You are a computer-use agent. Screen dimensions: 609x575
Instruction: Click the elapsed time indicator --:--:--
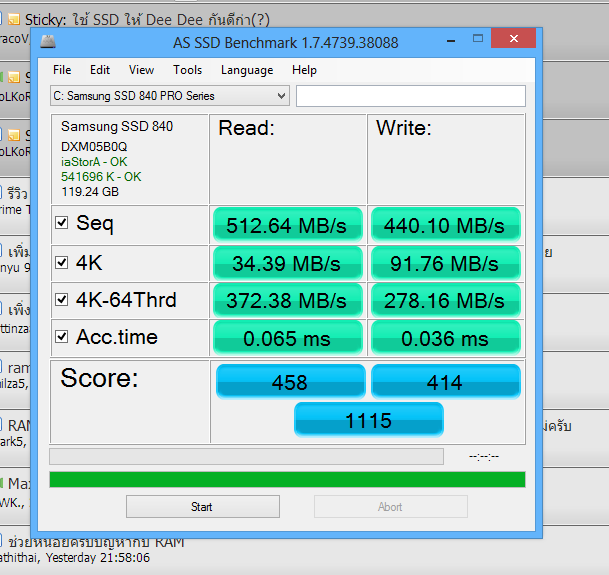pyautogui.click(x=484, y=456)
